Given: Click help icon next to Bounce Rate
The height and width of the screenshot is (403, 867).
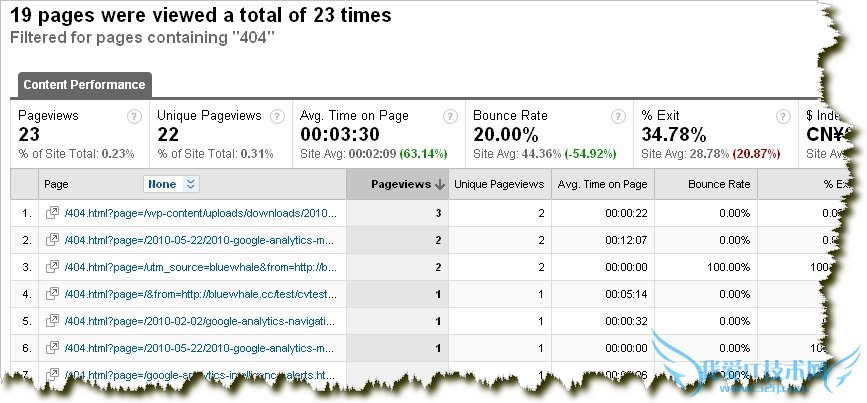Looking at the screenshot, I should pyautogui.click(x=619, y=116).
